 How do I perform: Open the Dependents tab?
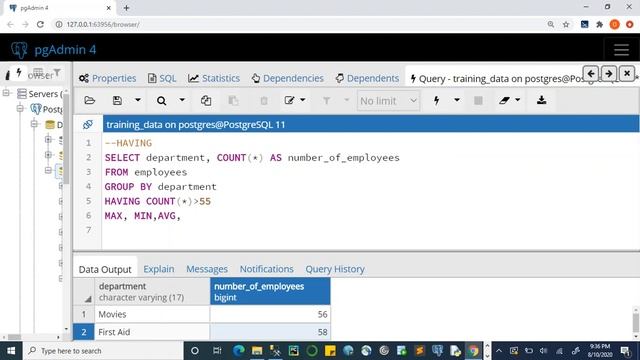pos(367,78)
